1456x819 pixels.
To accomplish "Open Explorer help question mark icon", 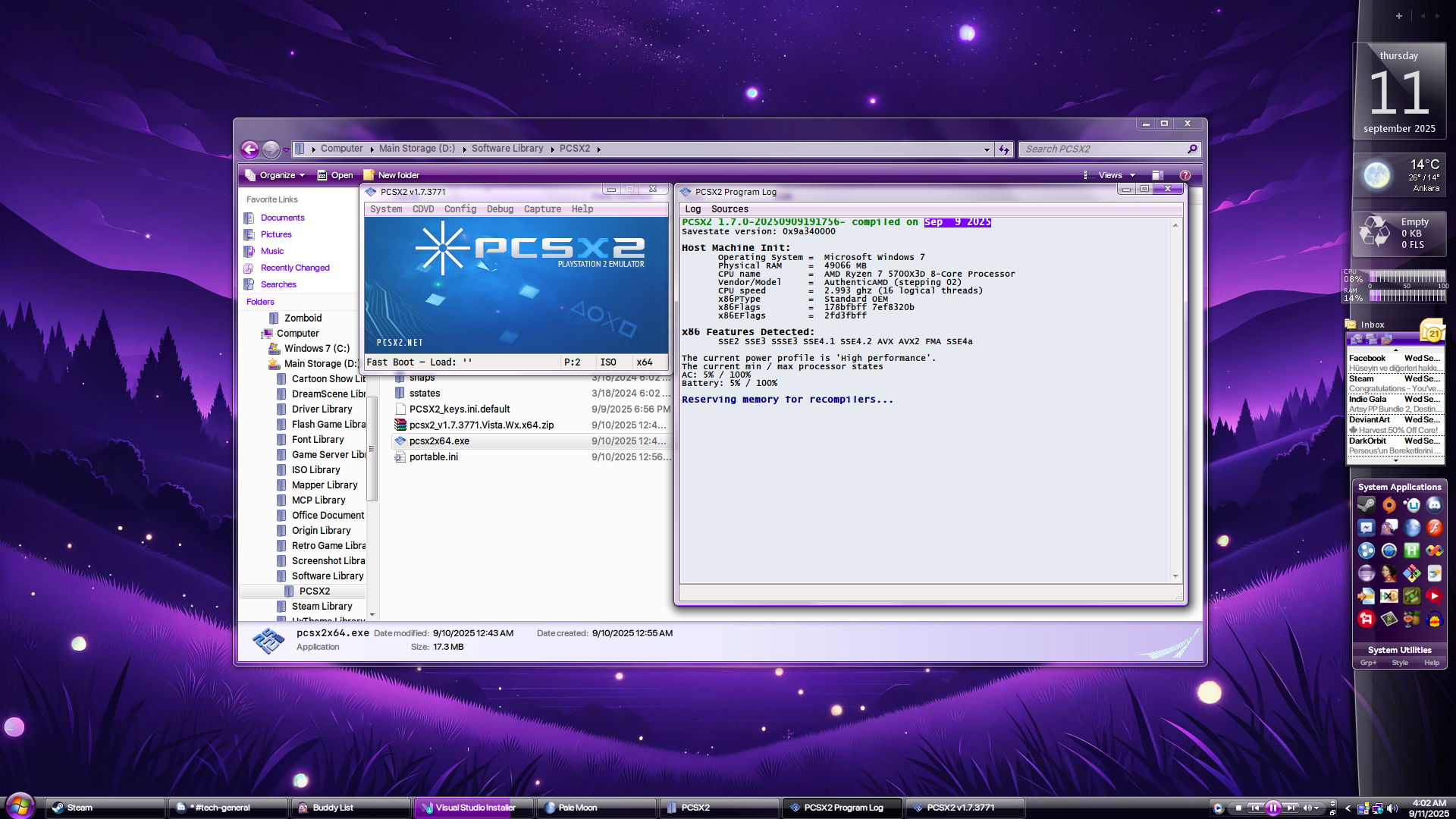I will 1185,175.
